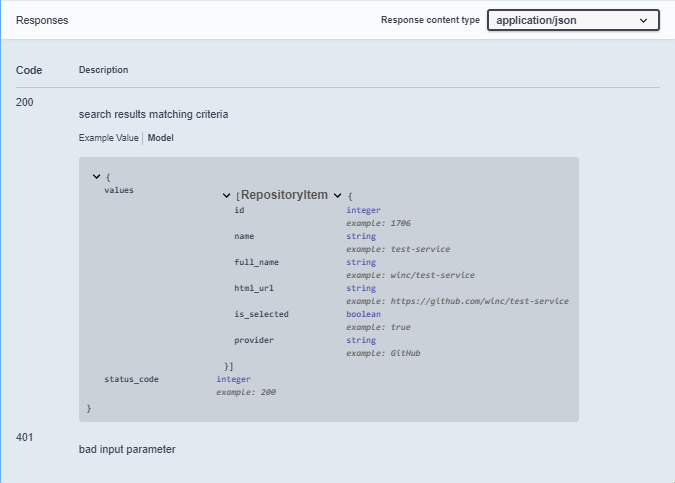Viewport: 675px width, 483px height.
Task: Click the integer type of status_code
Action: tap(233, 379)
